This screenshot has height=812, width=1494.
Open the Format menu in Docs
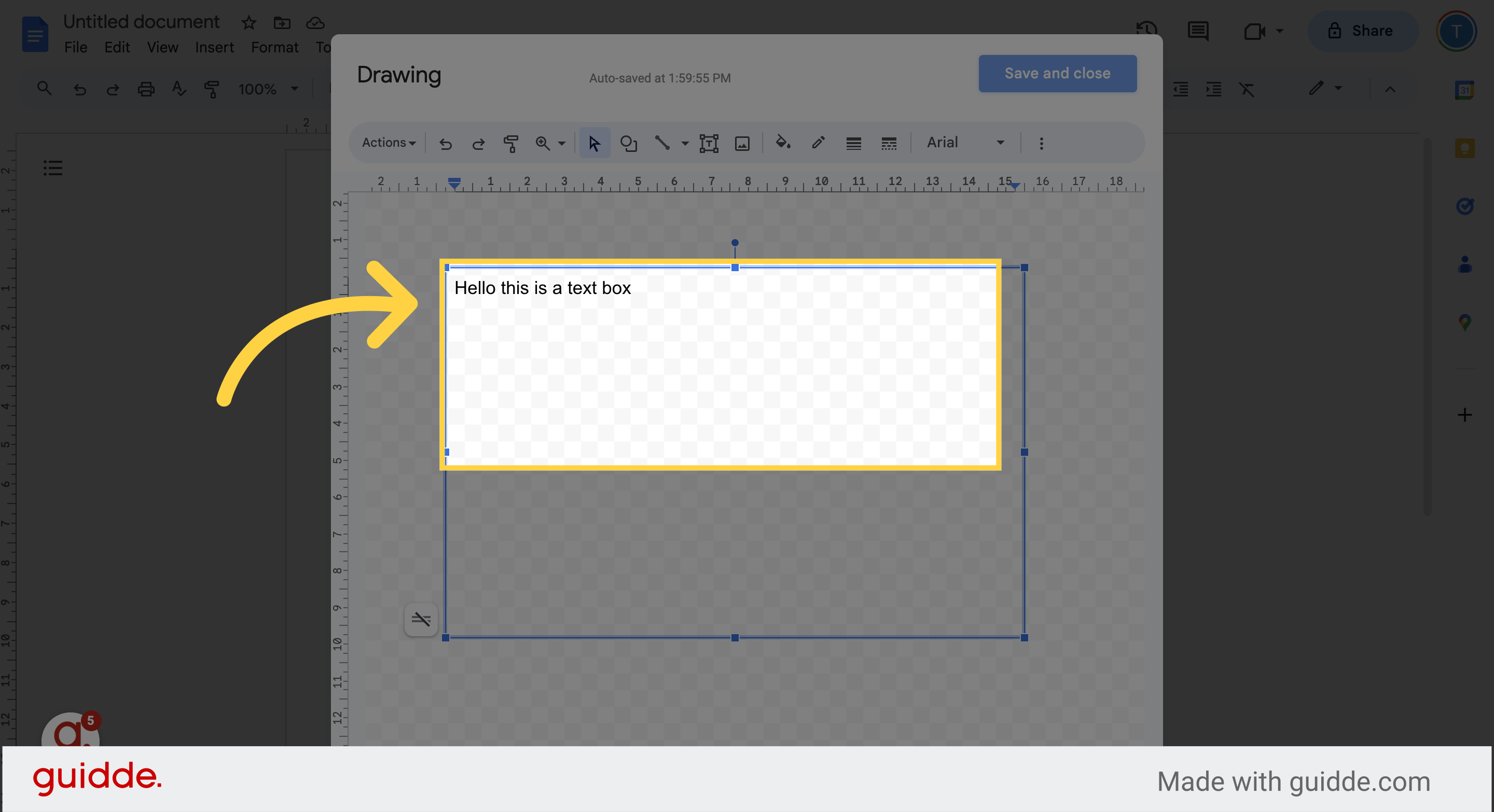pyautogui.click(x=274, y=48)
